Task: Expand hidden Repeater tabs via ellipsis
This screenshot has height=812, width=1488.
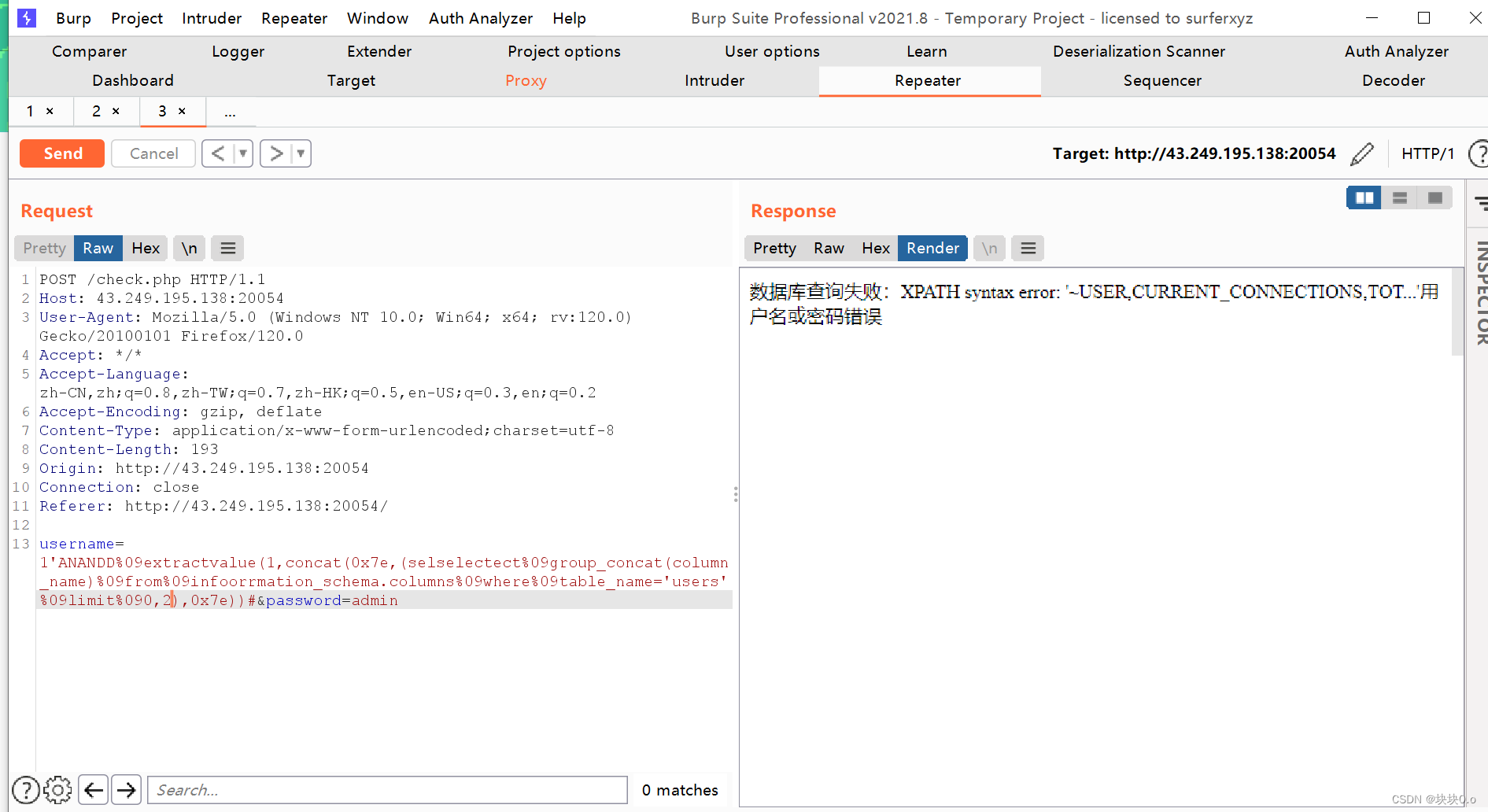Action: pyautogui.click(x=230, y=112)
